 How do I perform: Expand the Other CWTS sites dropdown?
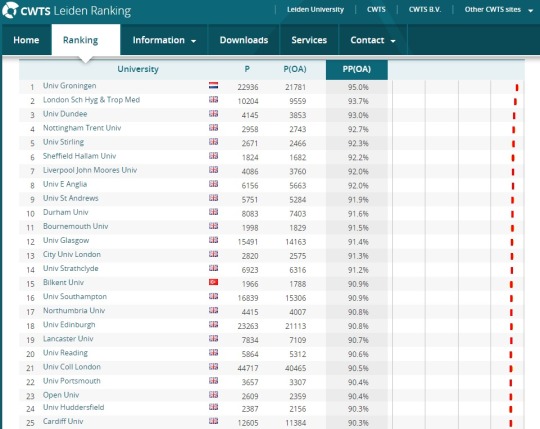click(x=498, y=10)
